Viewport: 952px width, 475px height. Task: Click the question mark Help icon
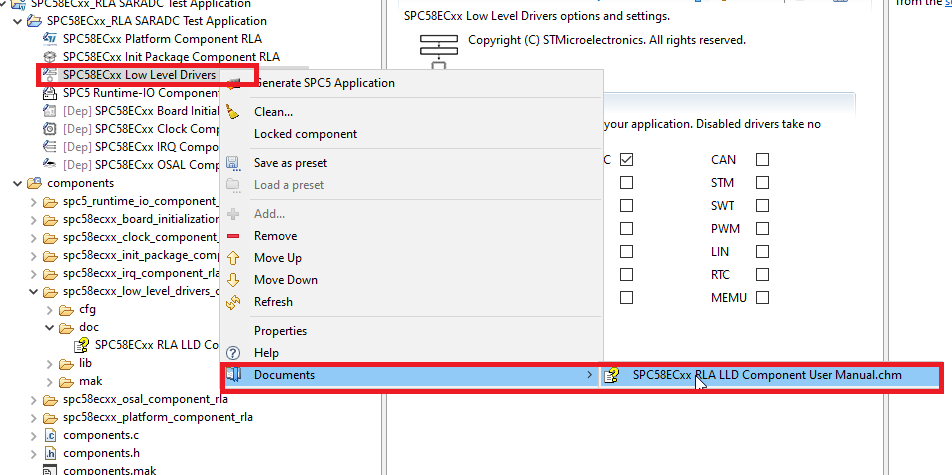pyautogui.click(x=233, y=352)
